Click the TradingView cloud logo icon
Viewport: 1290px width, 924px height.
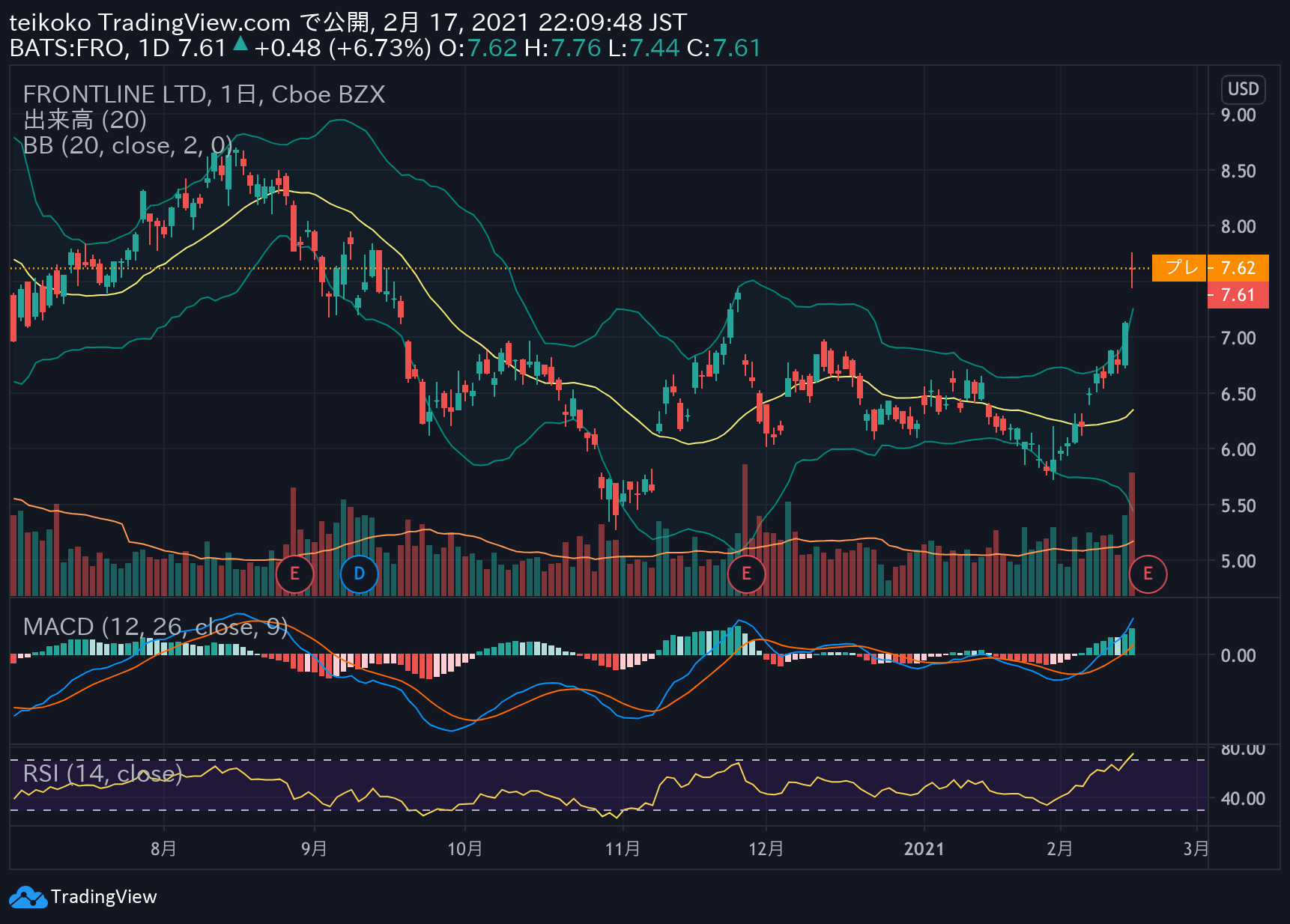[28, 897]
